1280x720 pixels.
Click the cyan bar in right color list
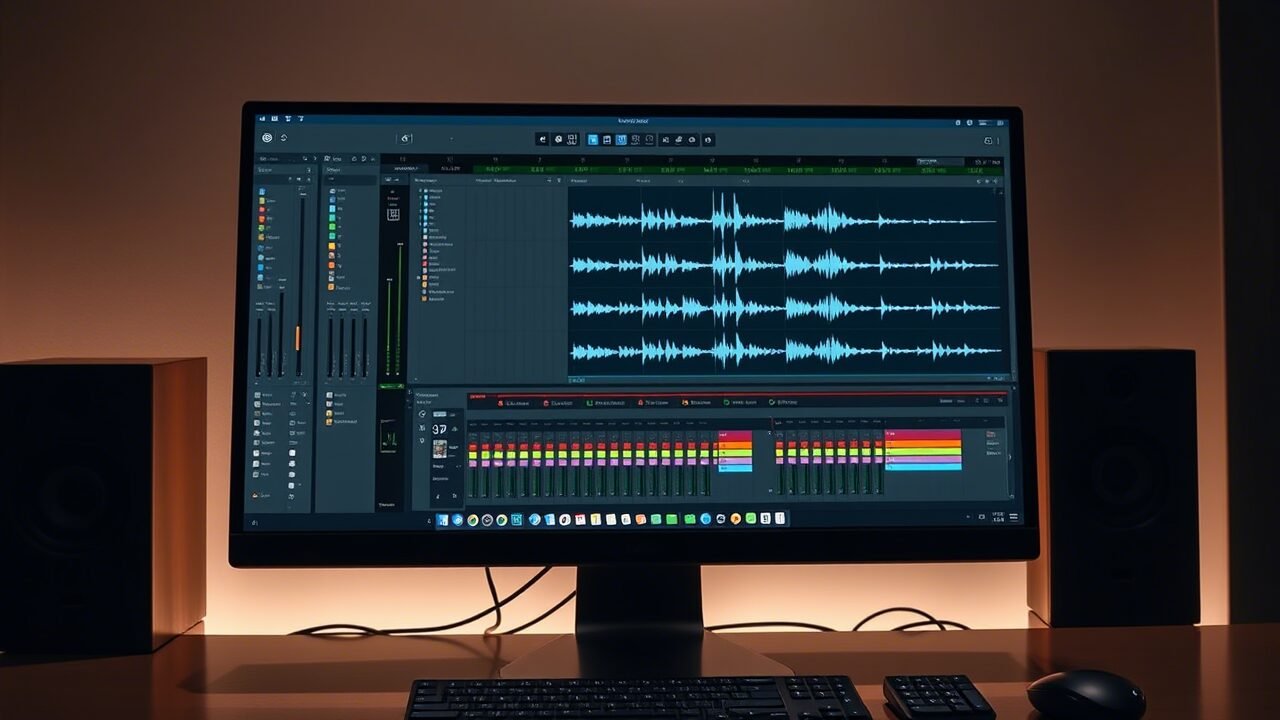tap(922, 466)
